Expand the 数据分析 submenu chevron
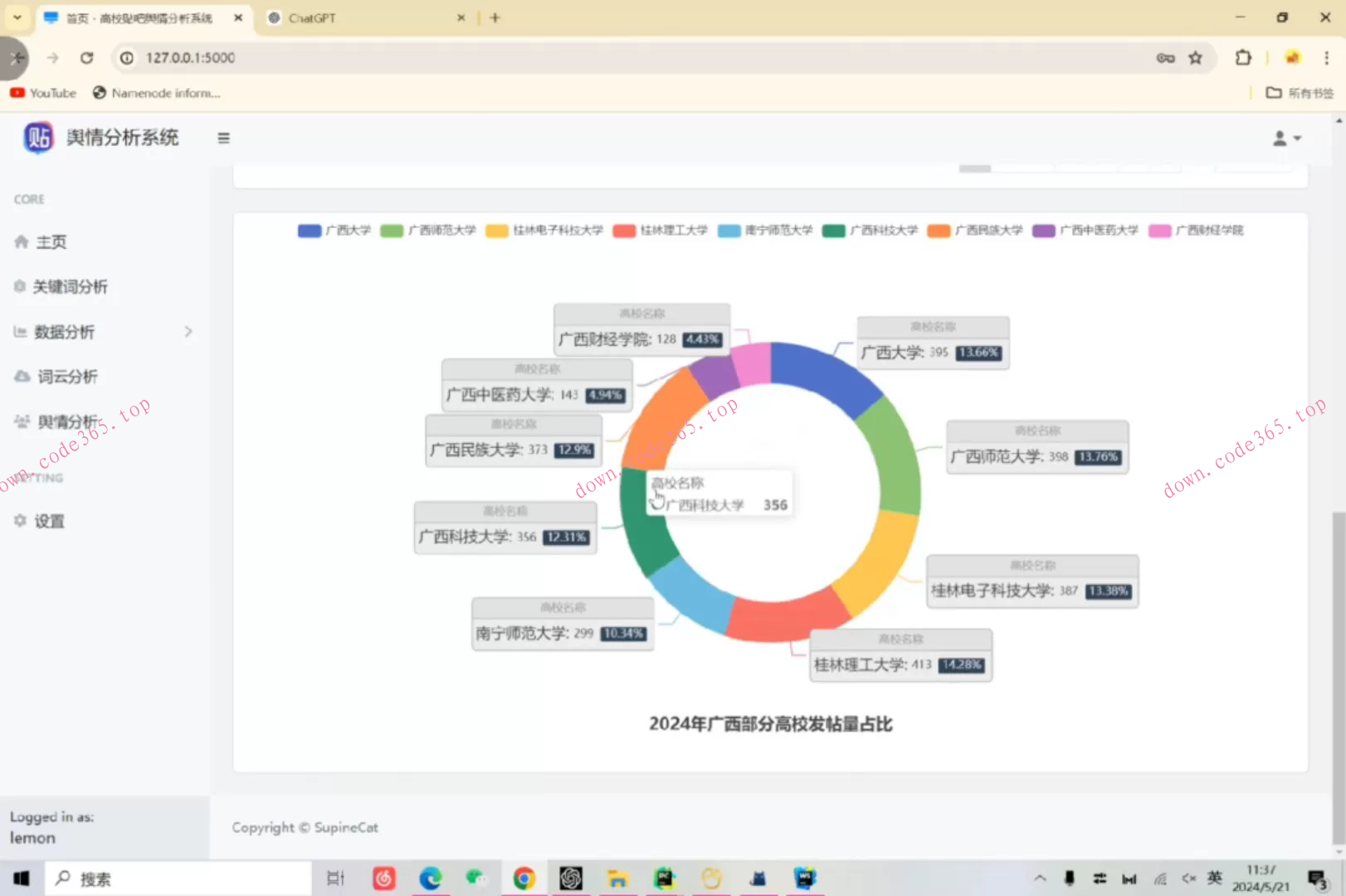This screenshot has width=1346, height=896. (188, 332)
